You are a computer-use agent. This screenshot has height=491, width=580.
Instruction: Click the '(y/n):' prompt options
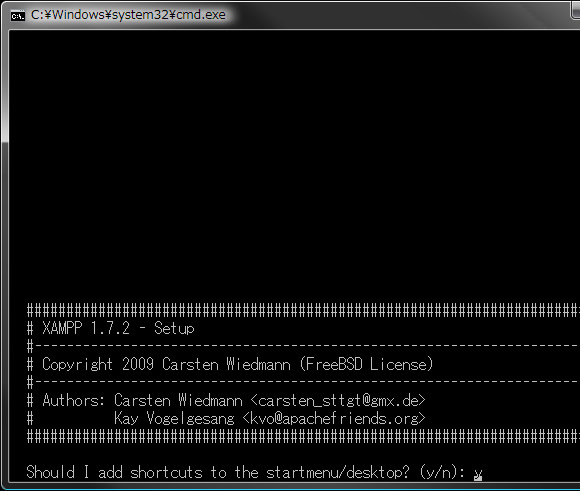click(442, 472)
